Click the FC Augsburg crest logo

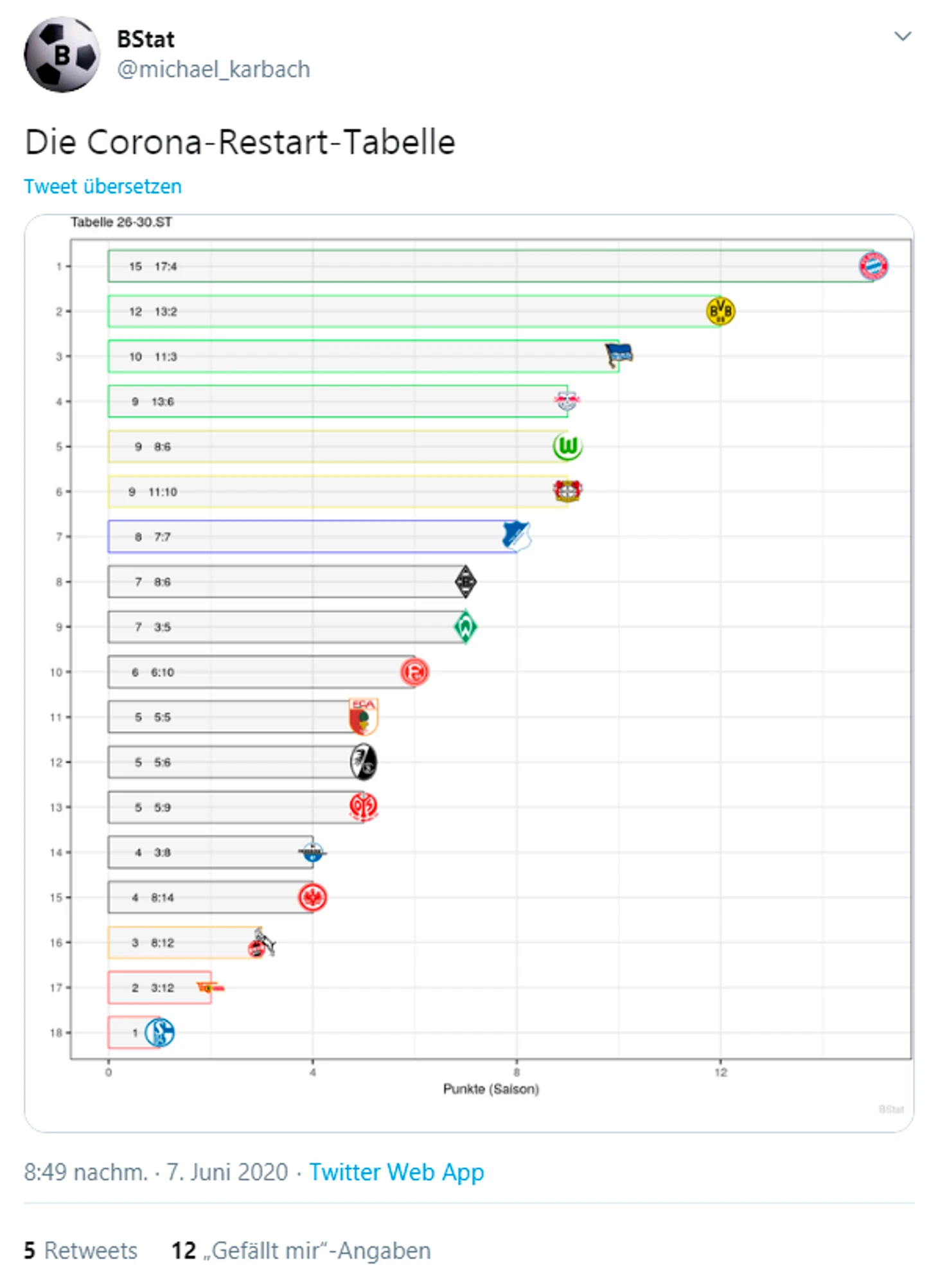(363, 717)
